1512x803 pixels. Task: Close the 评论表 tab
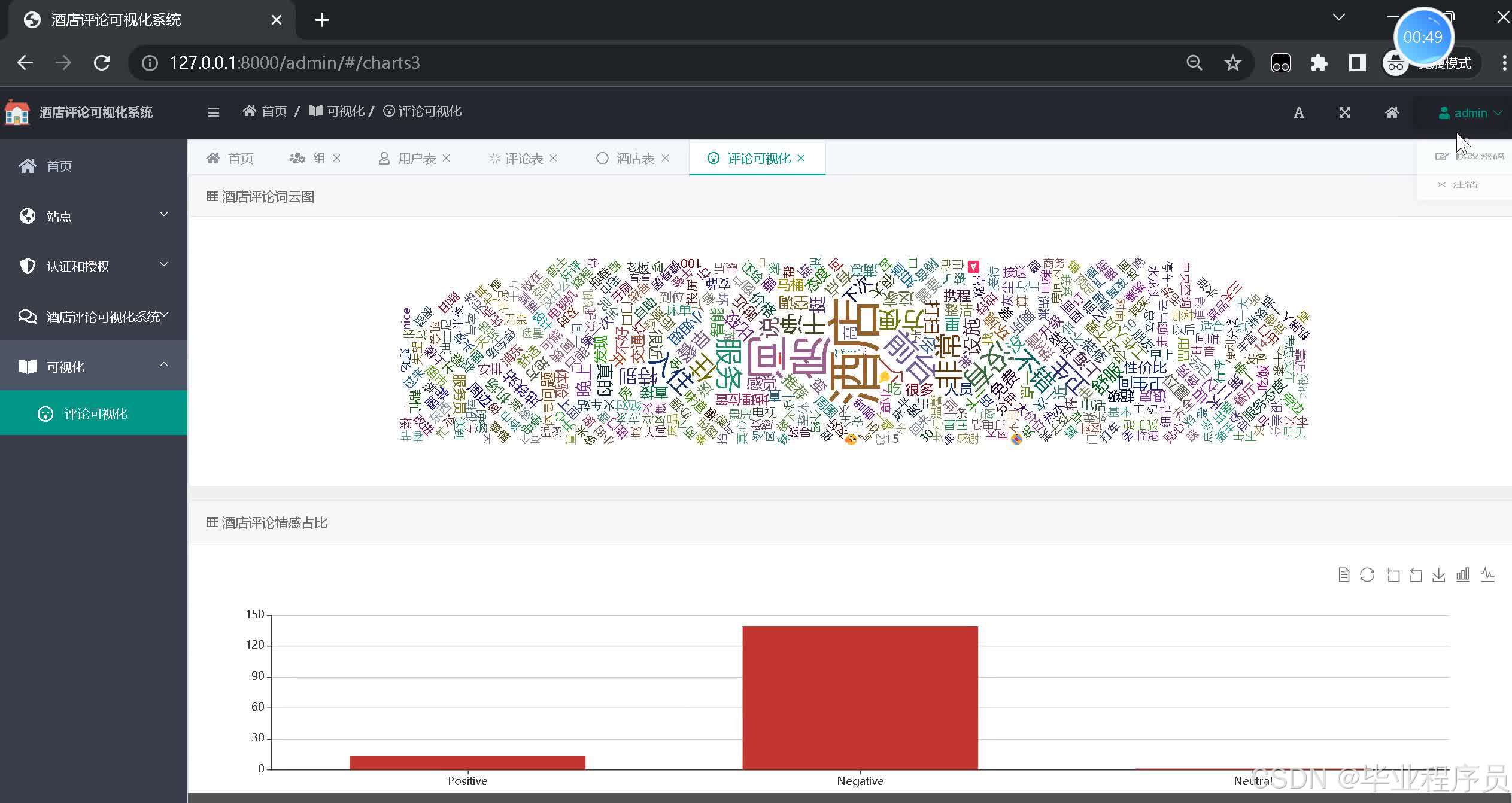[x=553, y=158]
